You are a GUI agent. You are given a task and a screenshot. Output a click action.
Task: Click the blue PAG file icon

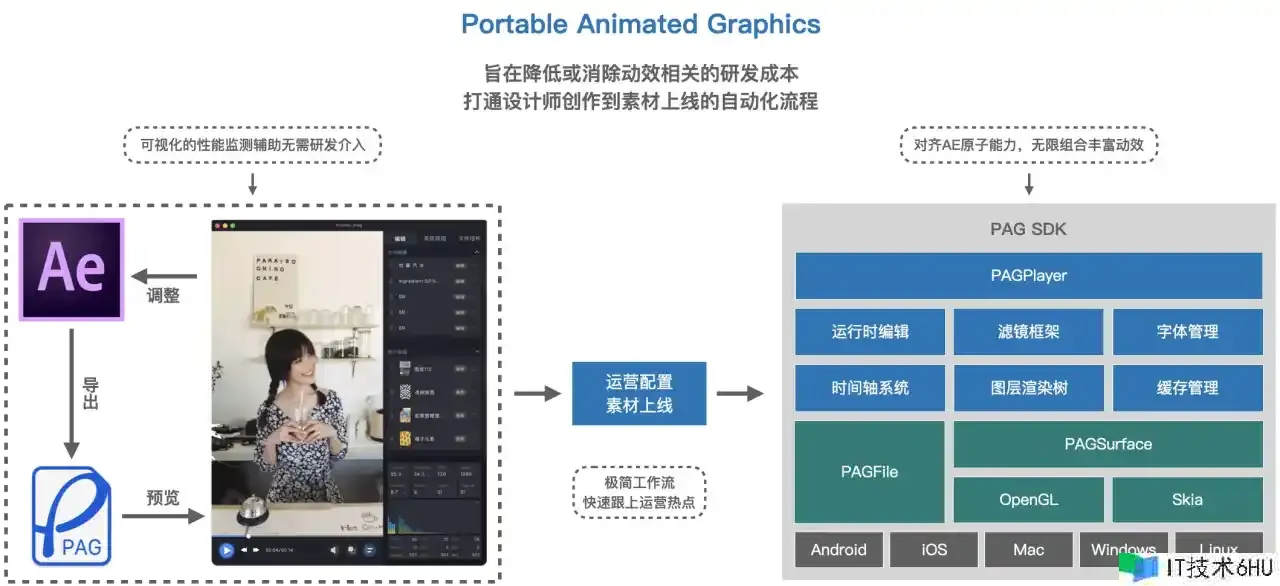[x=72, y=515]
